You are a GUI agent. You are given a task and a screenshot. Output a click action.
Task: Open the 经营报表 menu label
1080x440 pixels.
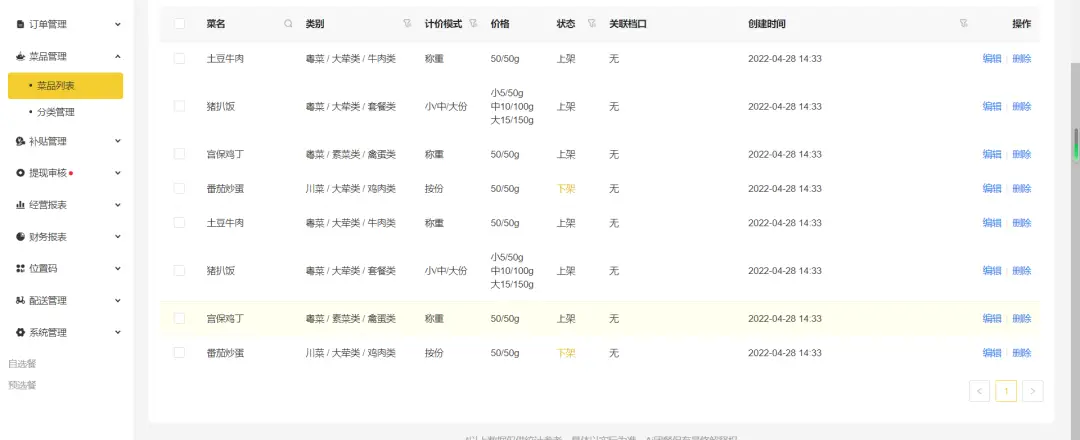pos(48,205)
